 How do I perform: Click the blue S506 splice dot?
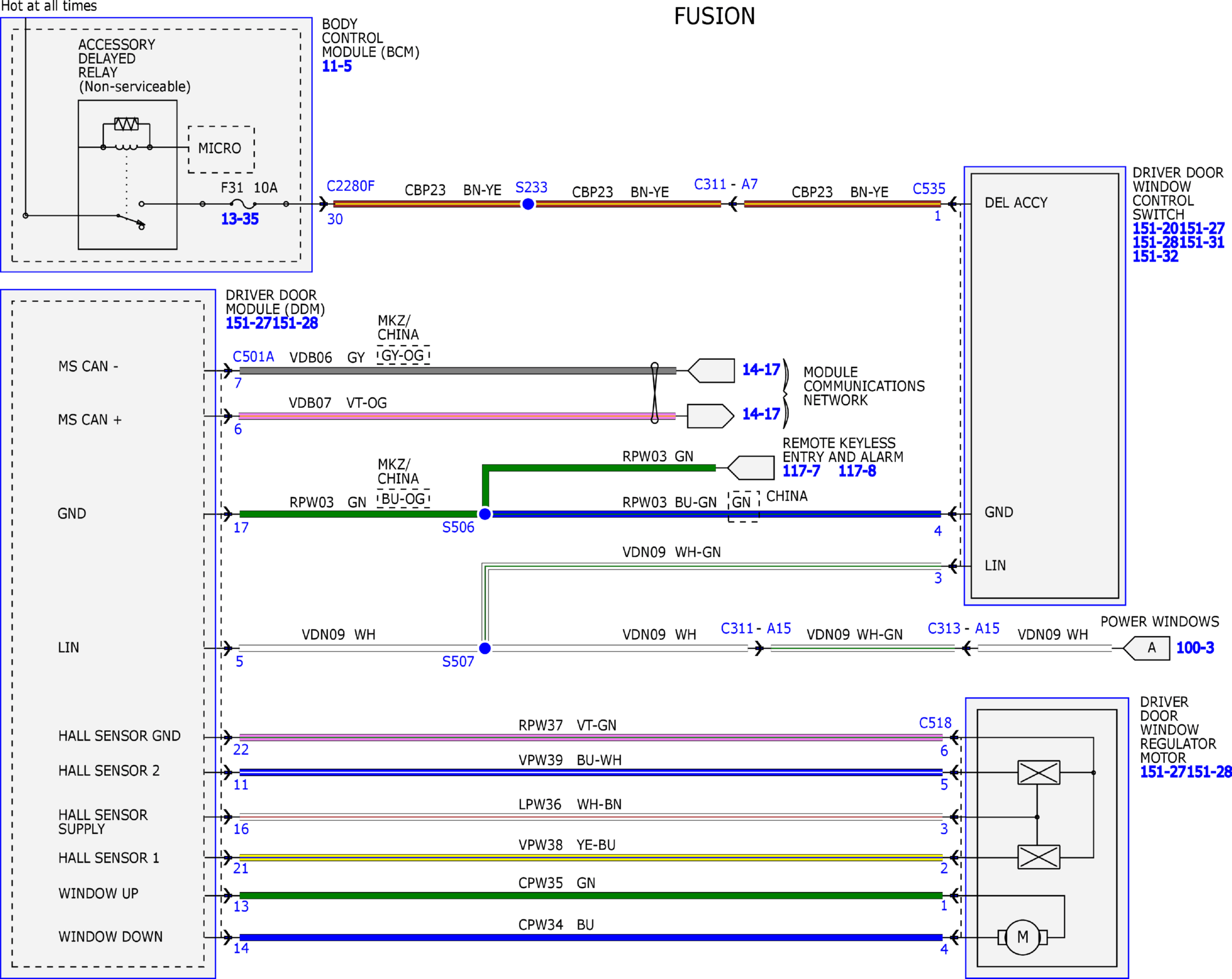(485, 514)
